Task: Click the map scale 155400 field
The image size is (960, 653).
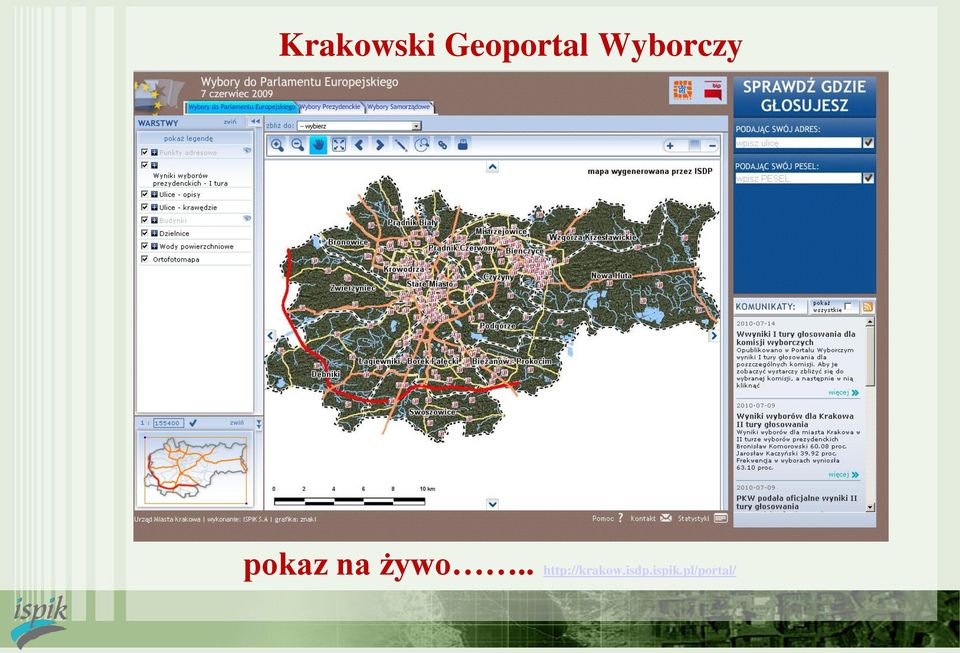Action: [168, 423]
